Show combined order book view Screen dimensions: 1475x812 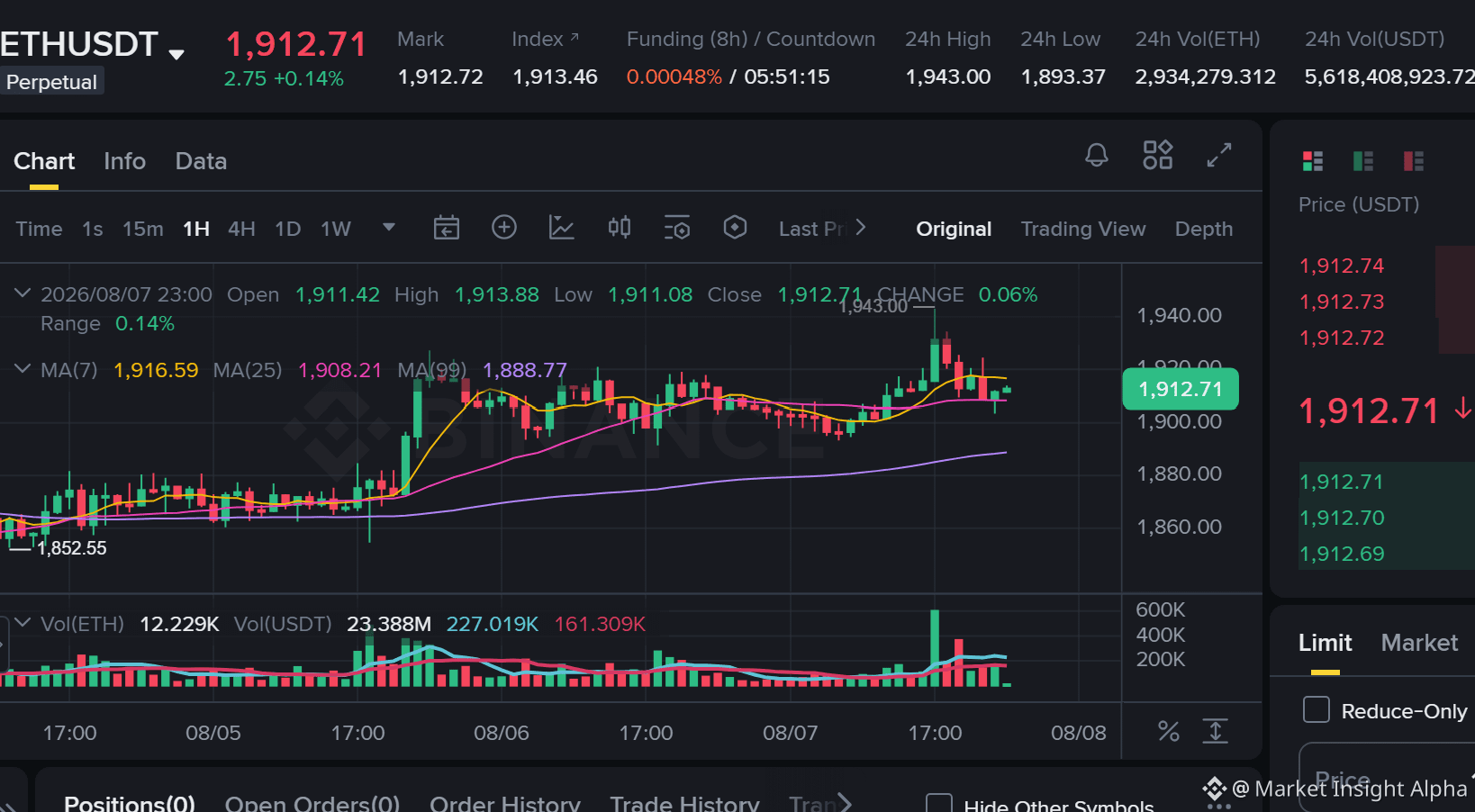pos(1313,161)
